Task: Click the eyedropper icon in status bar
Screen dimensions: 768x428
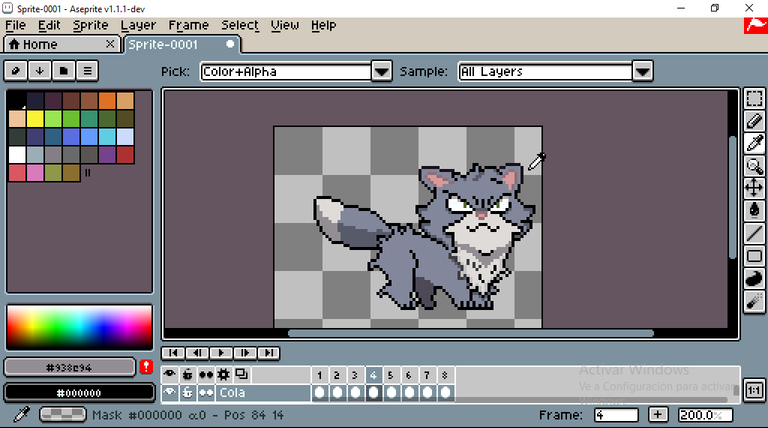Action: click(21, 414)
